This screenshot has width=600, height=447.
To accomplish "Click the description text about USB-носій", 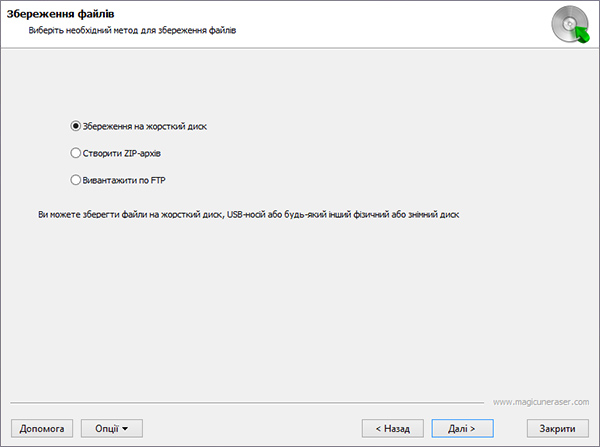I will (248, 214).
